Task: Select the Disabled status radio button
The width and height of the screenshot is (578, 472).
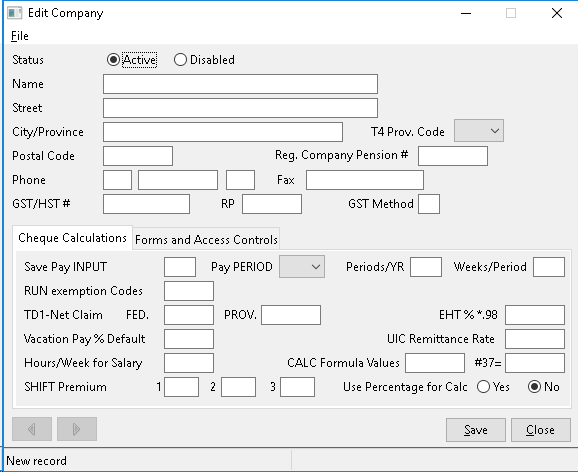Action: click(180, 59)
